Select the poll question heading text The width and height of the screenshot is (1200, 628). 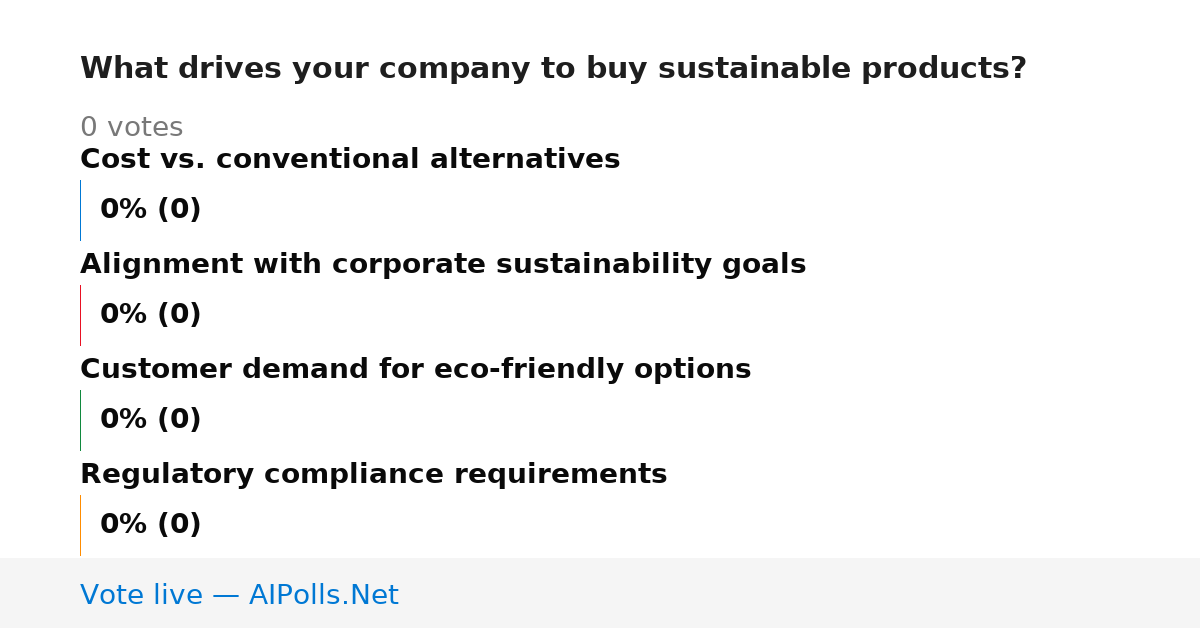[553, 69]
